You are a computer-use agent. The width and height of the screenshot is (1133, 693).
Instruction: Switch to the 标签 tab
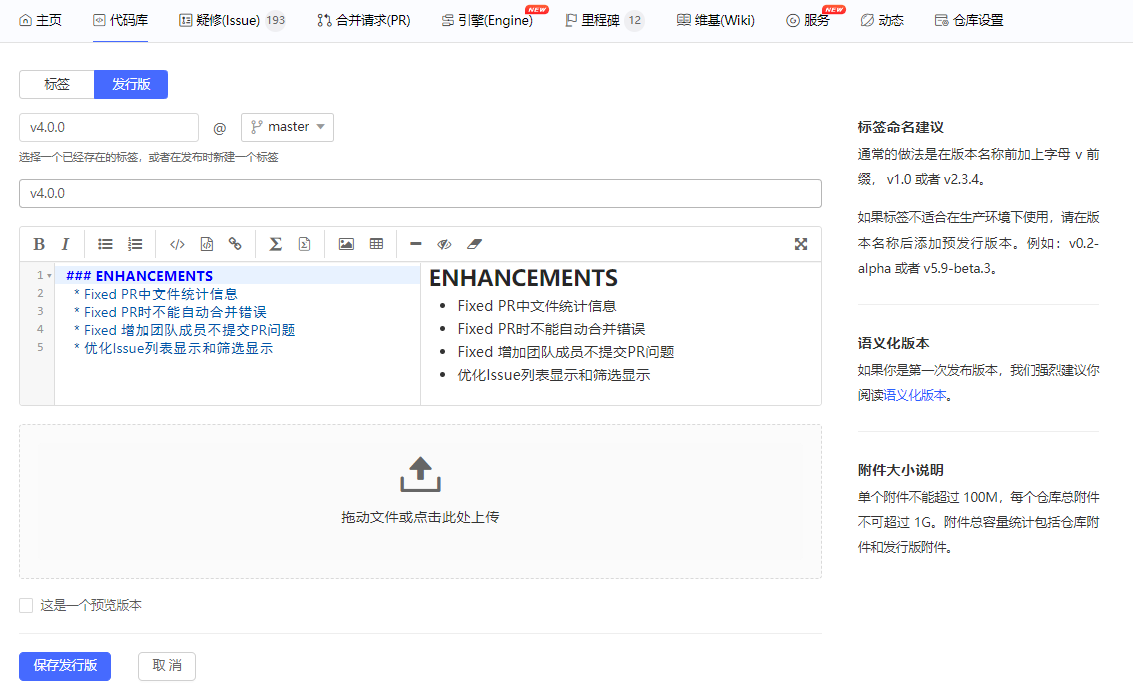click(56, 85)
